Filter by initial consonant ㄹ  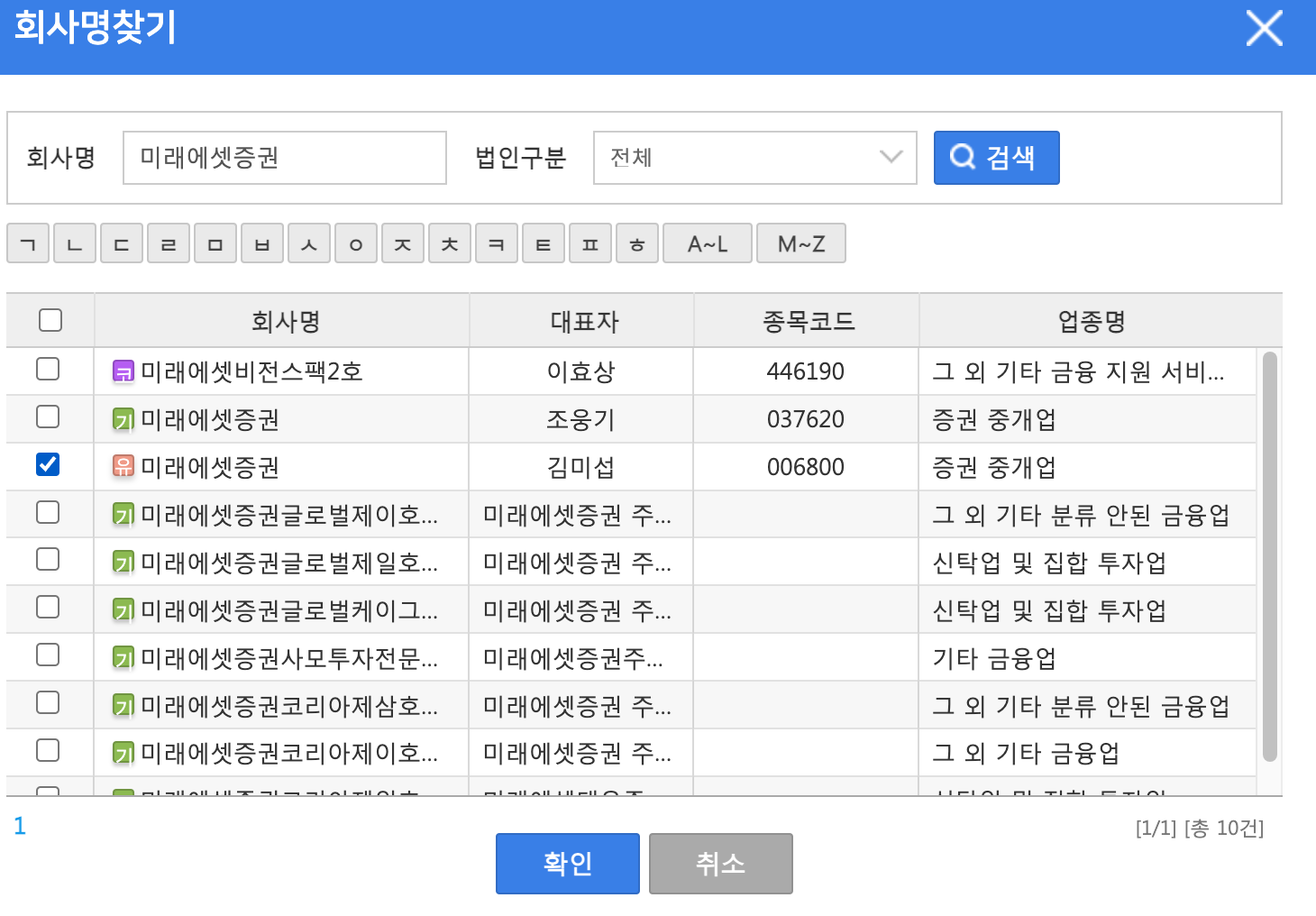pyautogui.click(x=169, y=243)
